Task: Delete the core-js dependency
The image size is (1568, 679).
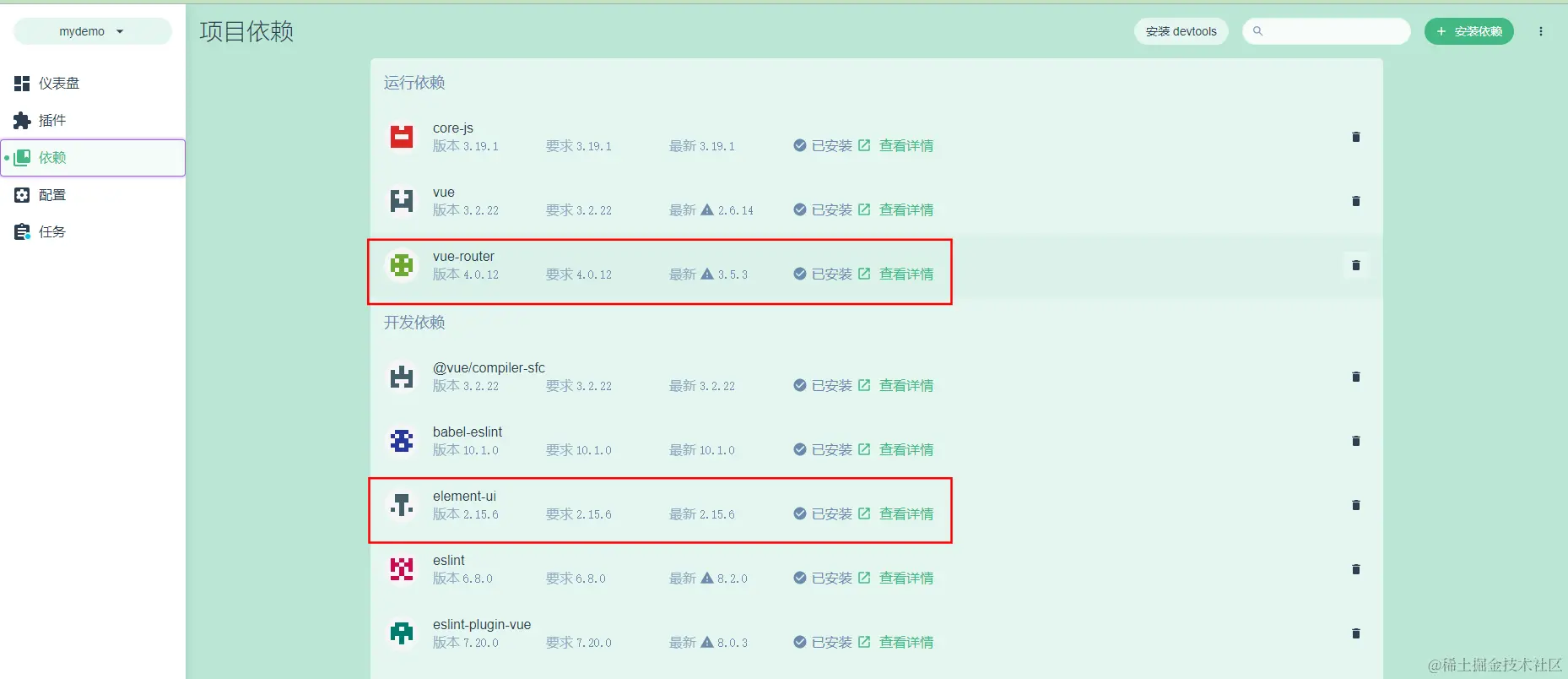Action: [x=1355, y=137]
